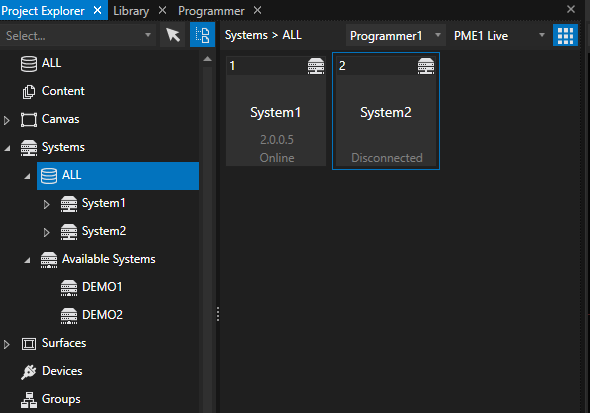Close the Library tab
Viewport: 590px width, 413px height.
pyautogui.click(x=163, y=10)
